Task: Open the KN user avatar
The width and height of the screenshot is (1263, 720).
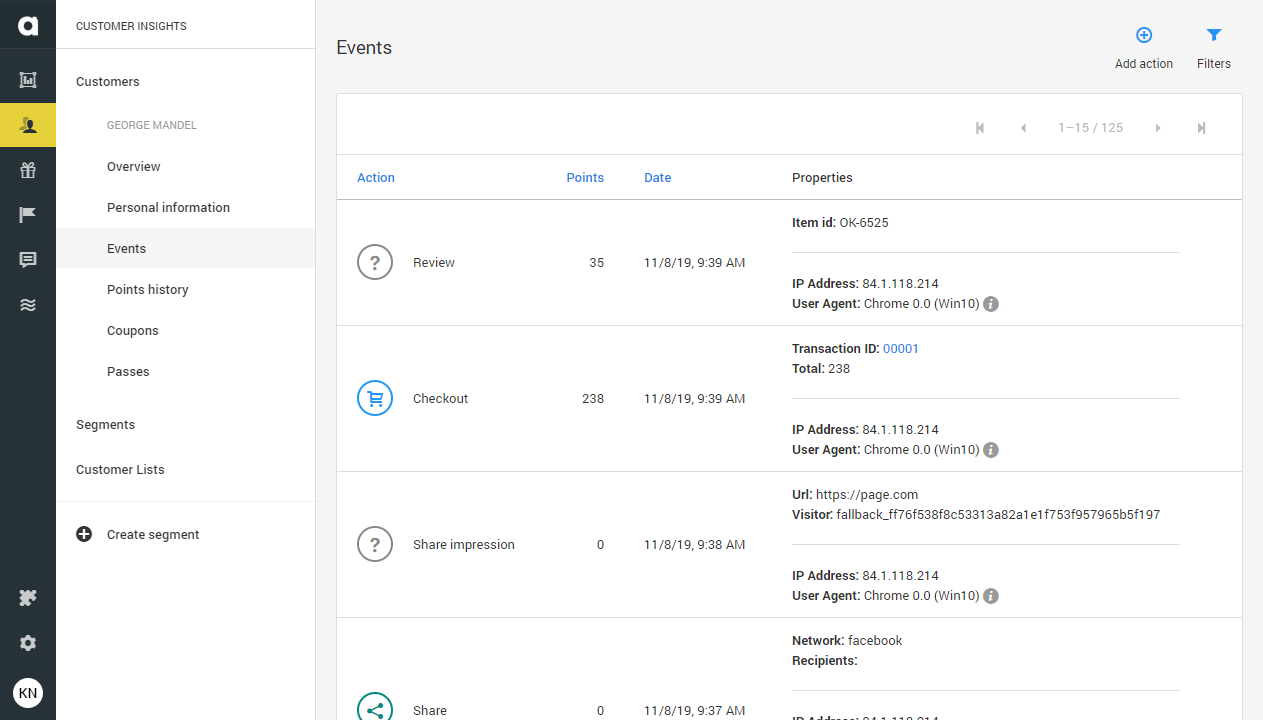Action: [28, 692]
